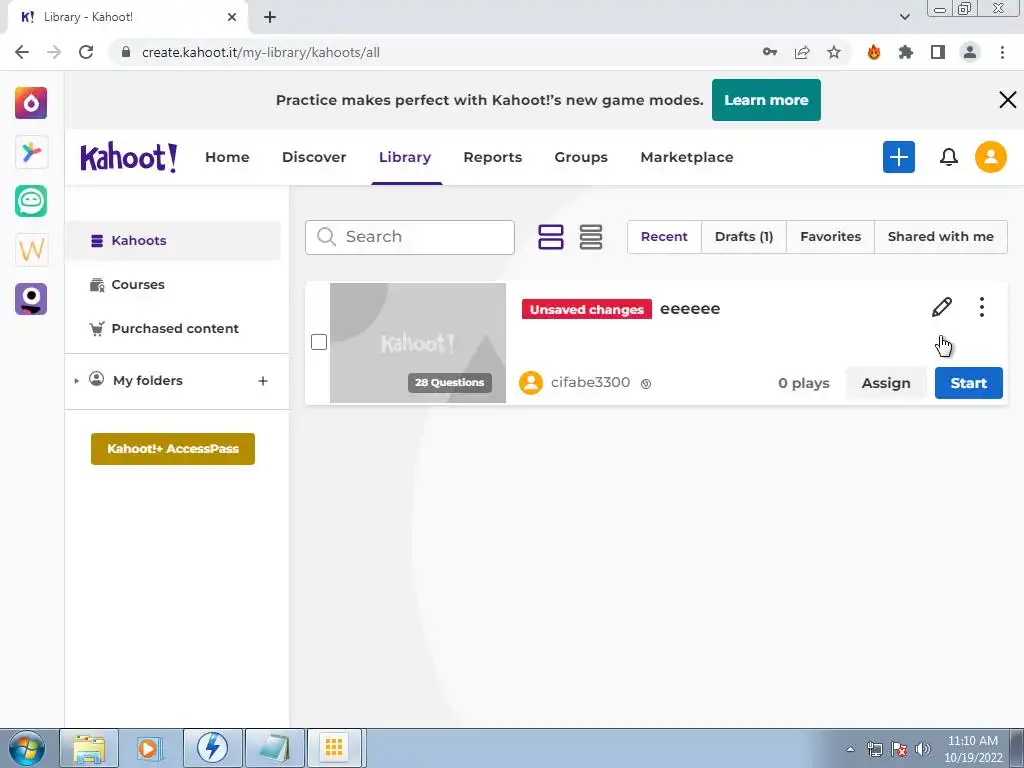Select the Recent filter tab
The height and width of the screenshot is (768, 1024).
tap(664, 236)
